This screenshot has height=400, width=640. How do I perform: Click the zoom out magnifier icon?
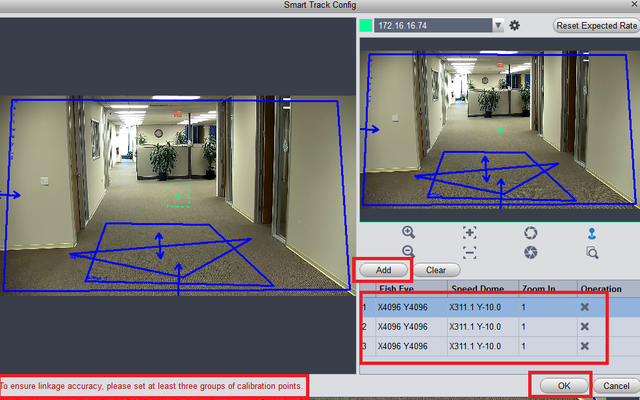pos(409,251)
